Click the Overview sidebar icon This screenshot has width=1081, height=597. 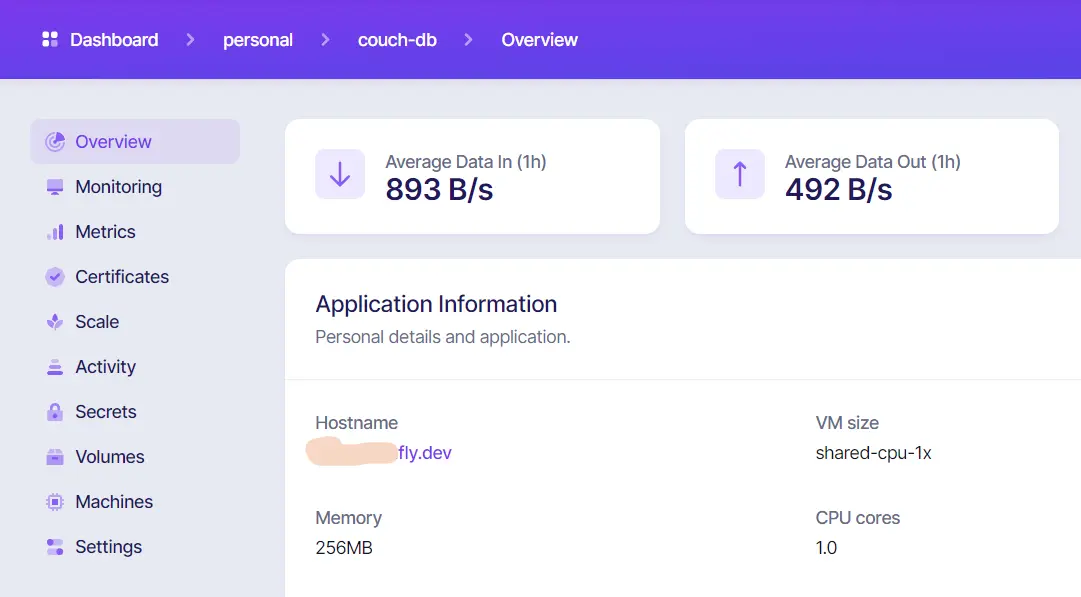click(55, 142)
